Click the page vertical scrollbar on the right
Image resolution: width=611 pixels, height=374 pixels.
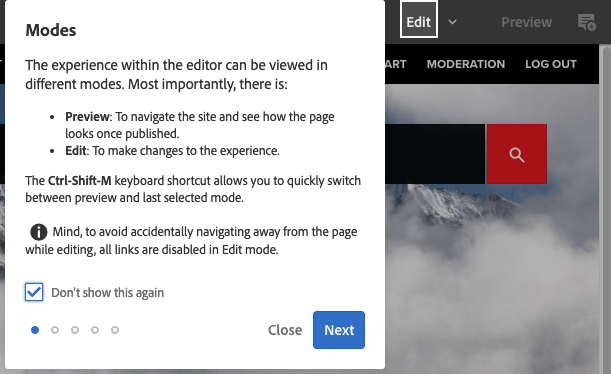(605, 210)
